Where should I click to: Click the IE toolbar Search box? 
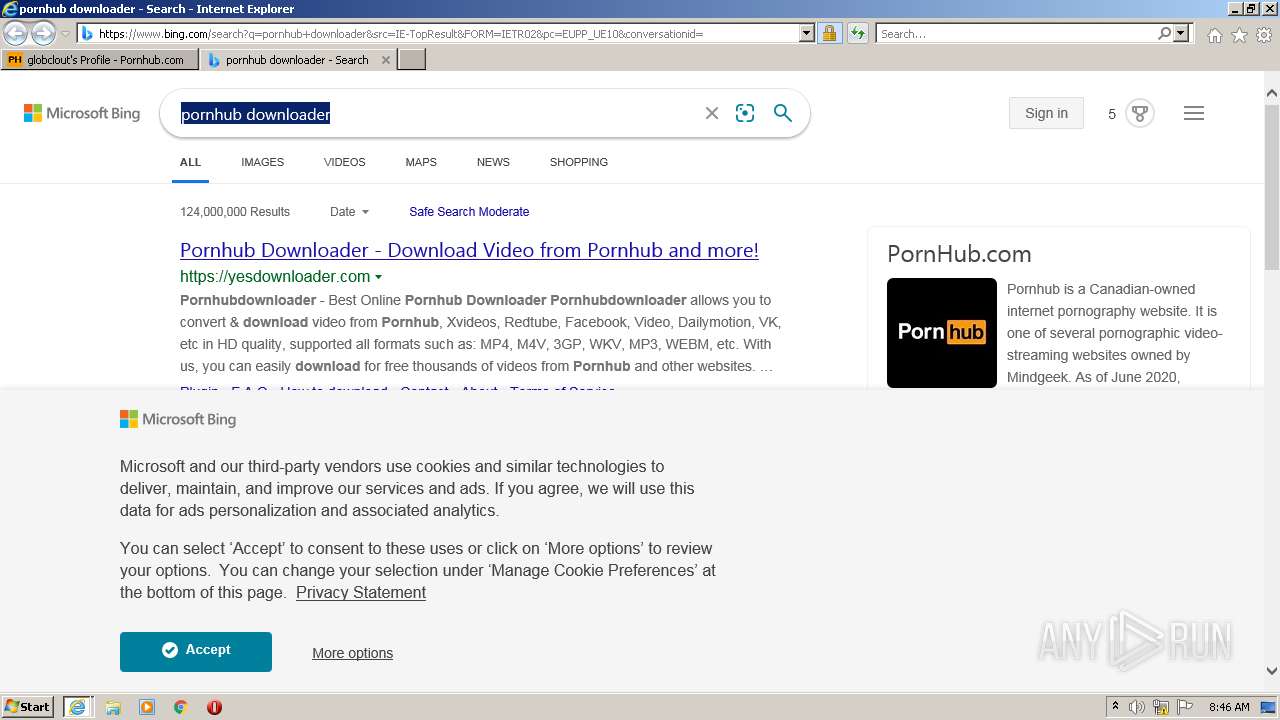[x=1016, y=34]
